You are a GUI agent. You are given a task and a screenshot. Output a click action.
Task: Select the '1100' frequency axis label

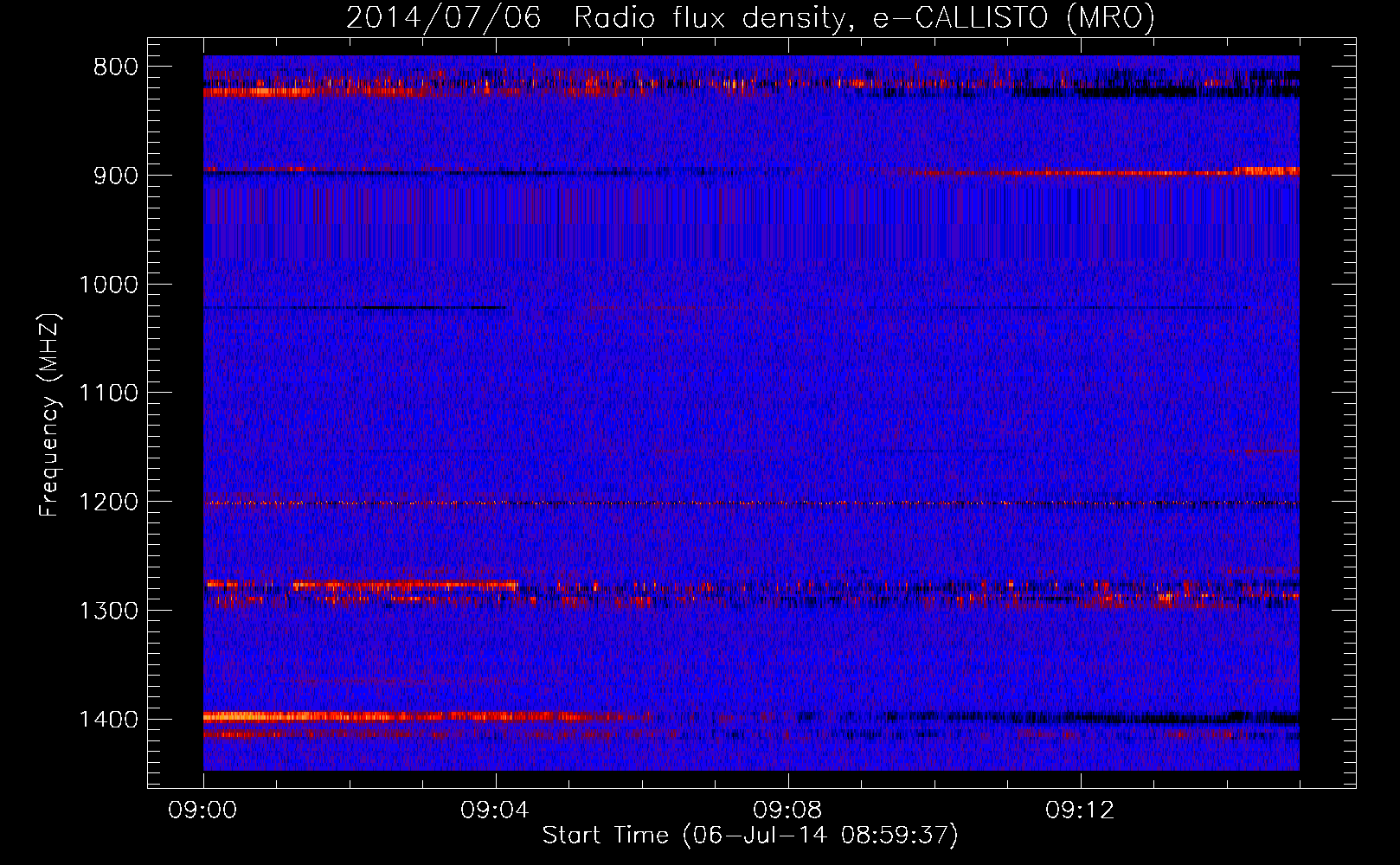pos(108,394)
